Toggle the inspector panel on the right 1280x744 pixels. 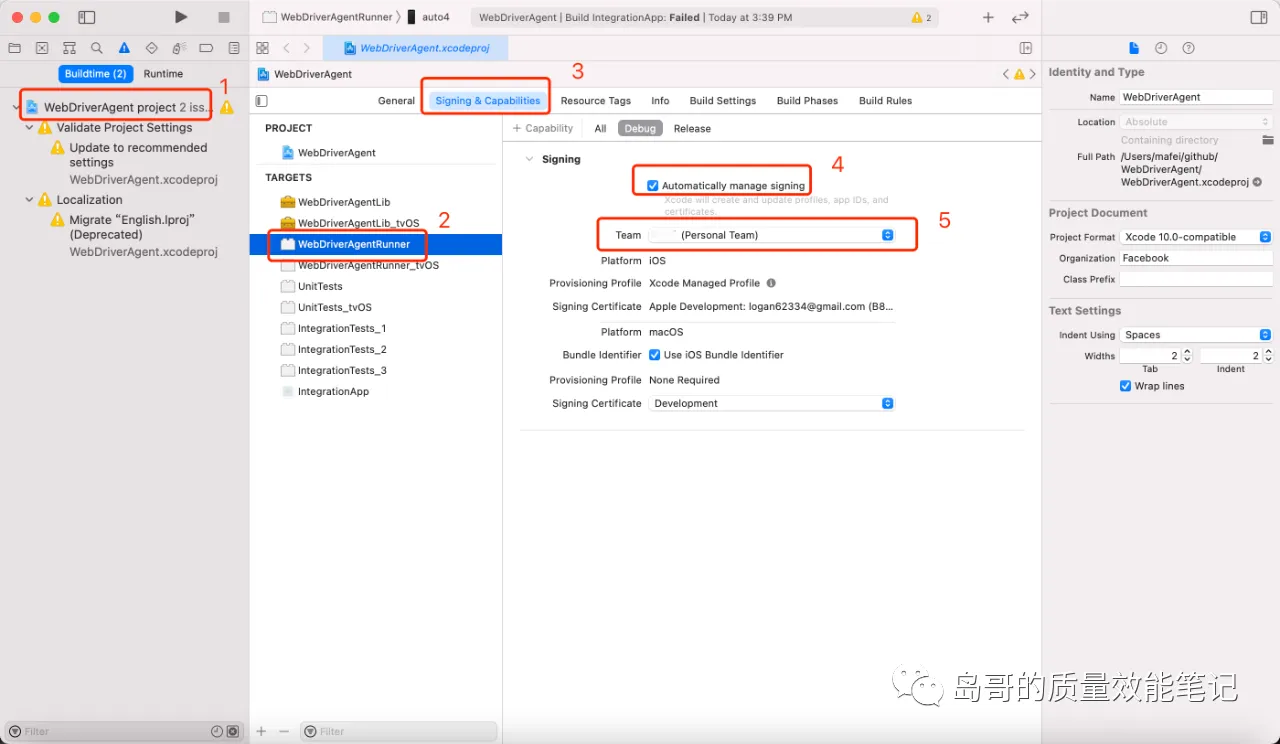point(1259,17)
